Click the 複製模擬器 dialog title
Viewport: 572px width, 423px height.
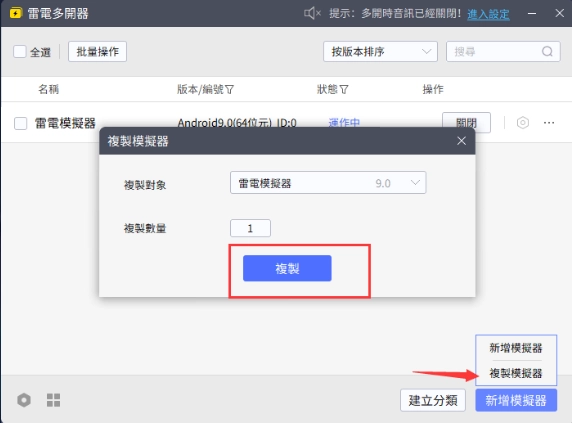(138, 141)
